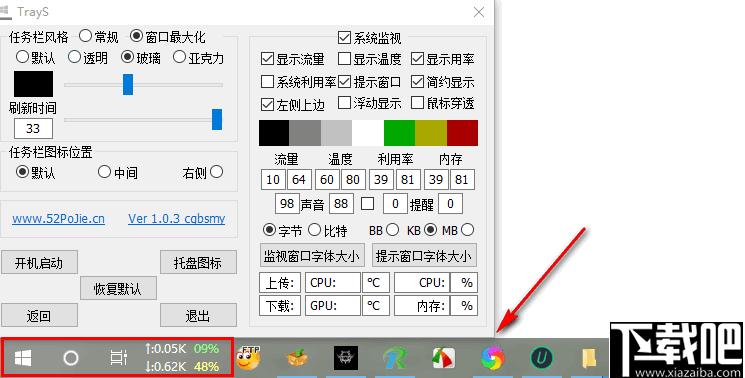Click 恢复默认 to reset settings

[118, 288]
